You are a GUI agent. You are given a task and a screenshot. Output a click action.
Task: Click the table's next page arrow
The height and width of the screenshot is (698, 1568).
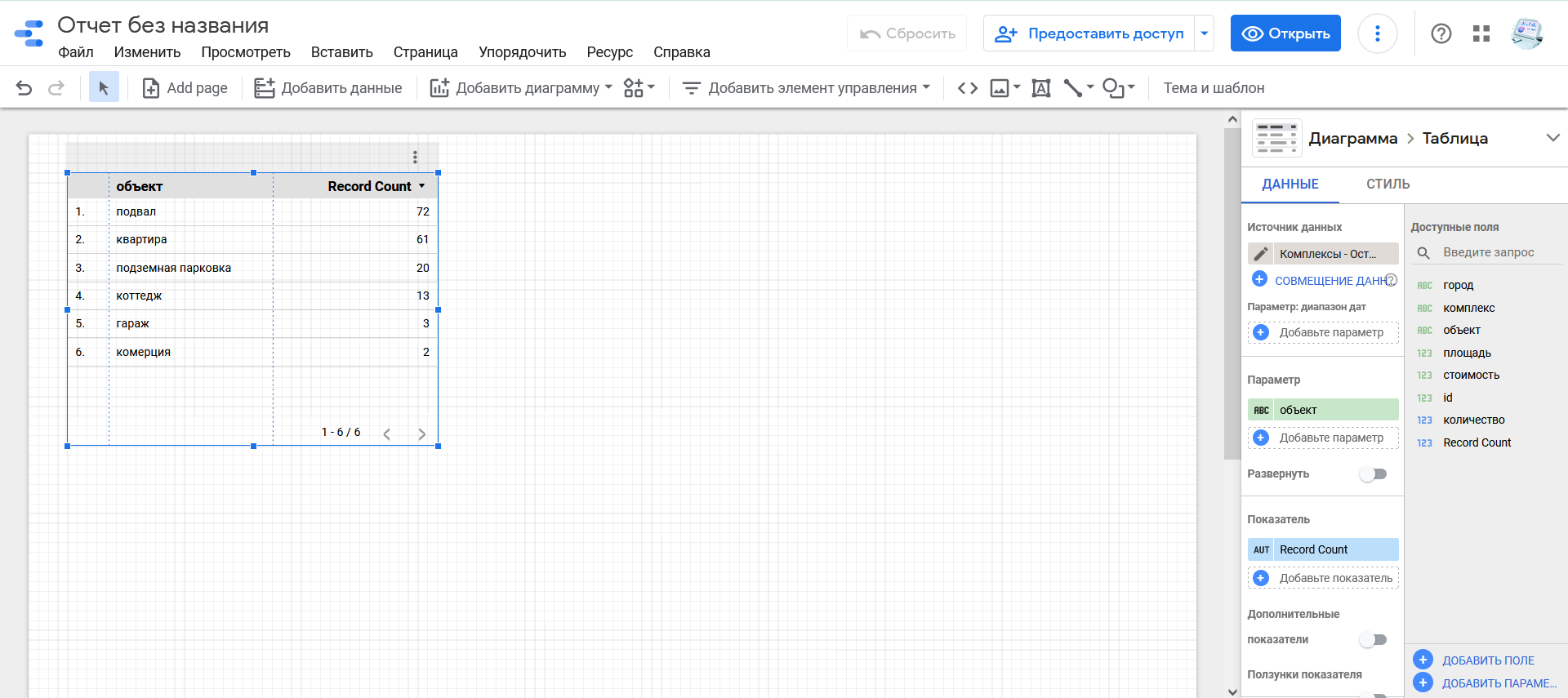tap(421, 433)
